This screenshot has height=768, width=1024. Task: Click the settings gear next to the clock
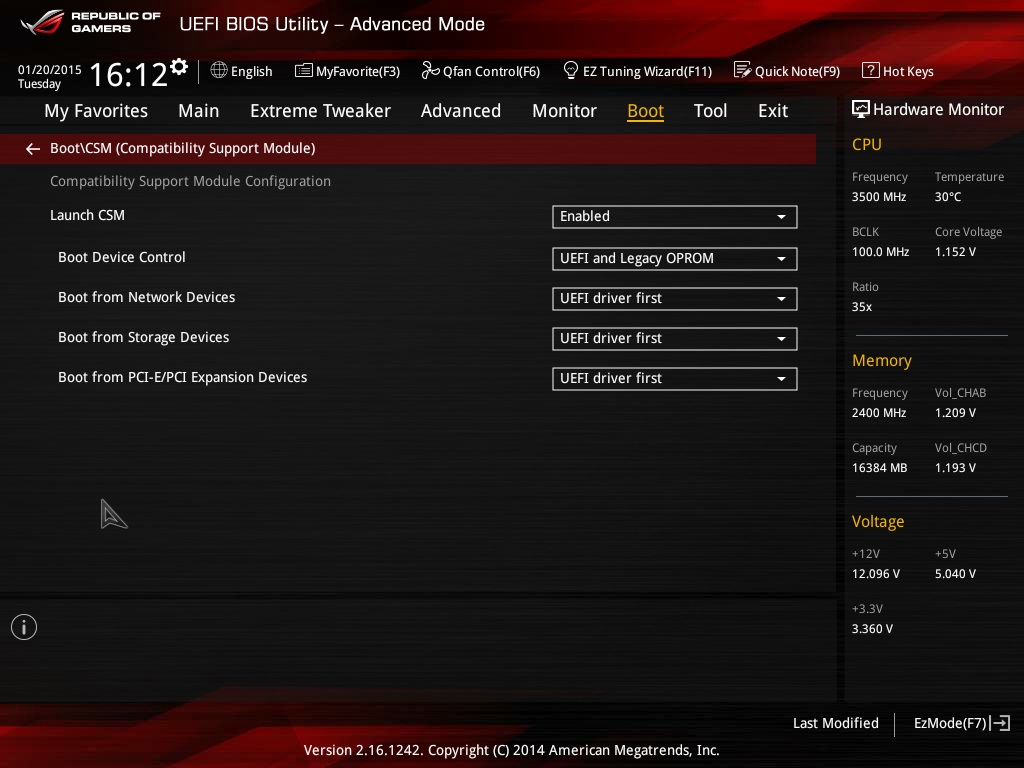click(179, 67)
